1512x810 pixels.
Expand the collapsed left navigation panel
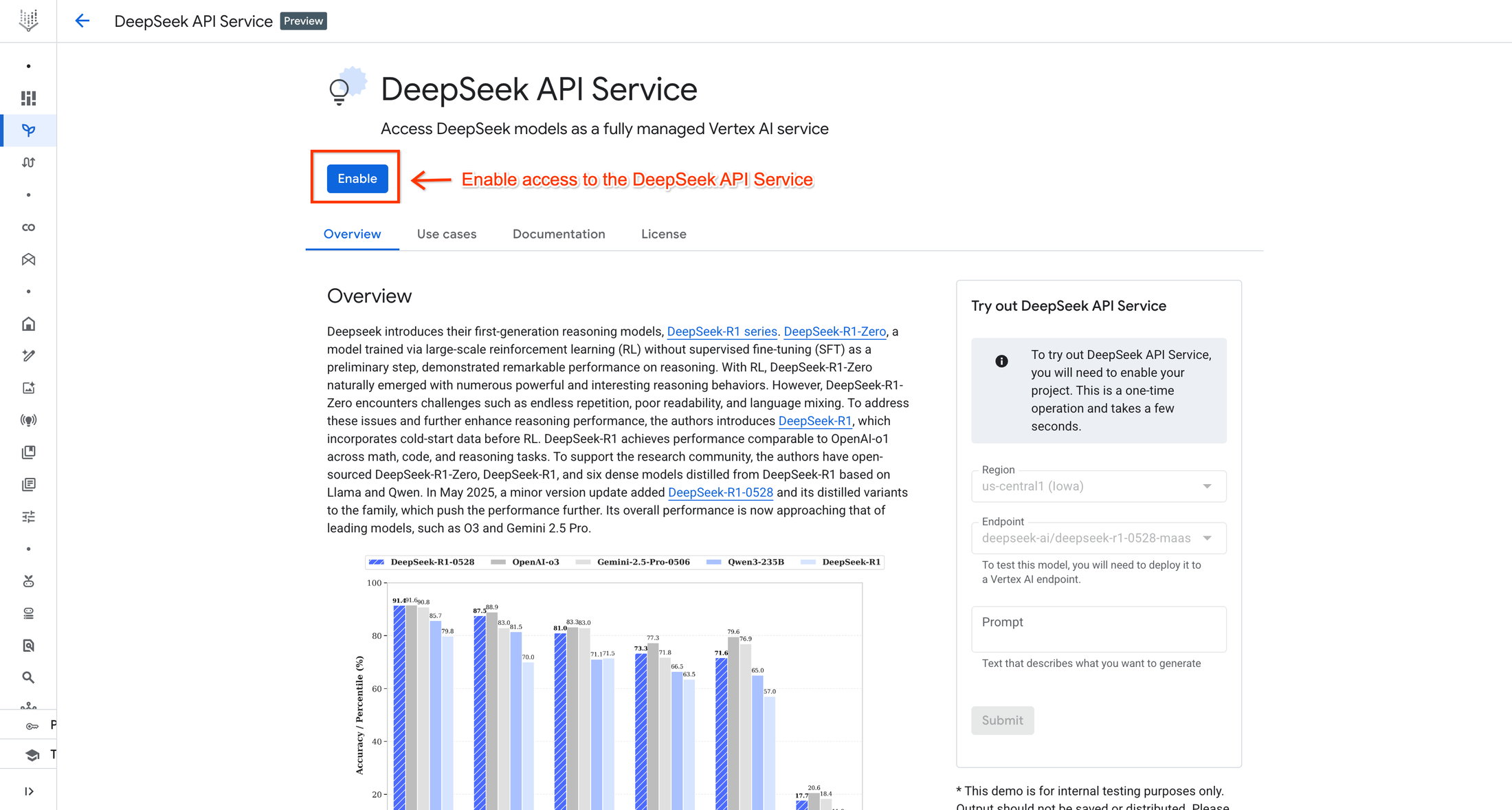(x=28, y=791)
